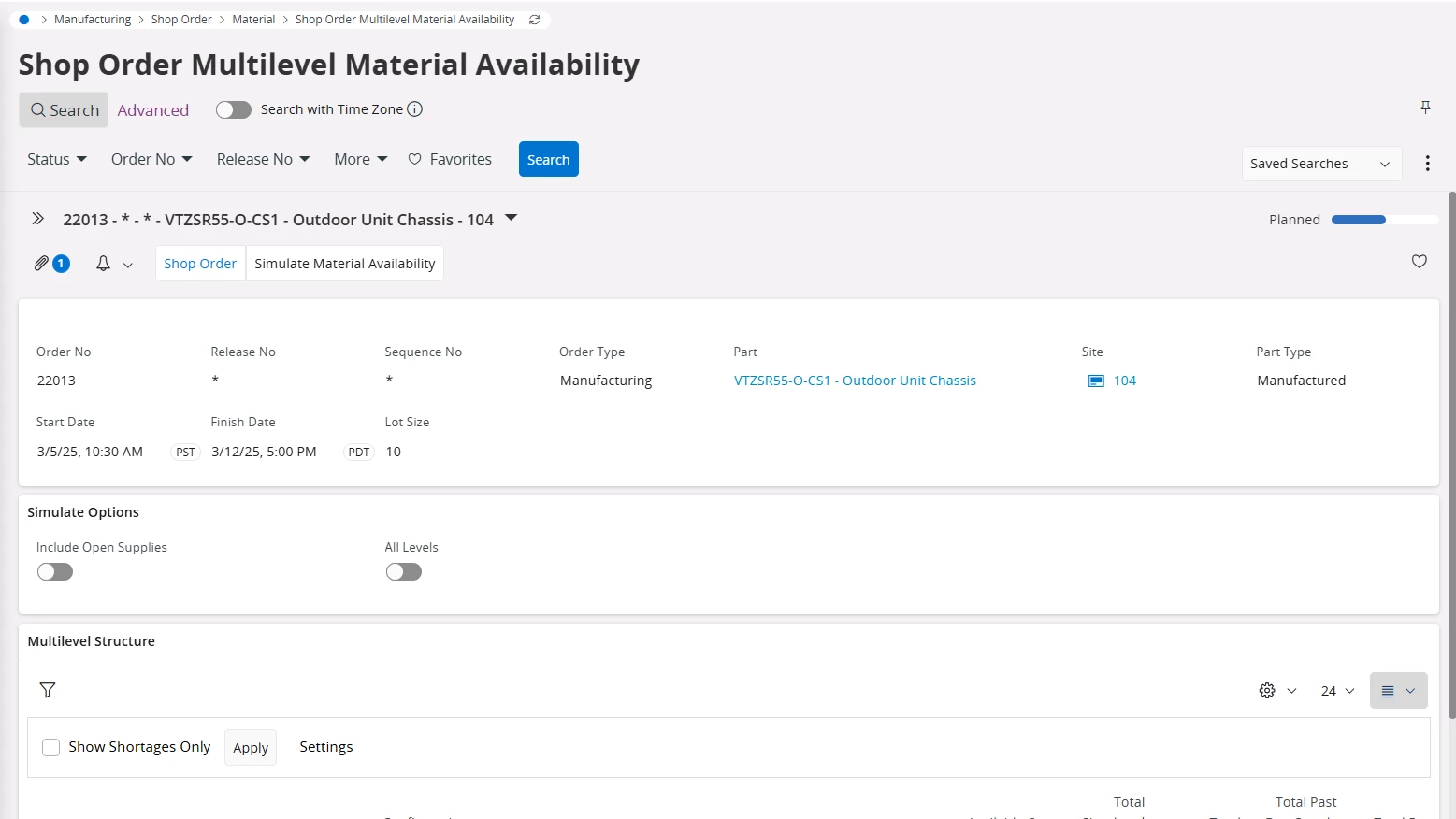Image resolution: width=1456 pixels, height=819 pixels.
Task: Enable the Search with Time Zone toggle
Action: pyautogui.click(x=234, y=110)
